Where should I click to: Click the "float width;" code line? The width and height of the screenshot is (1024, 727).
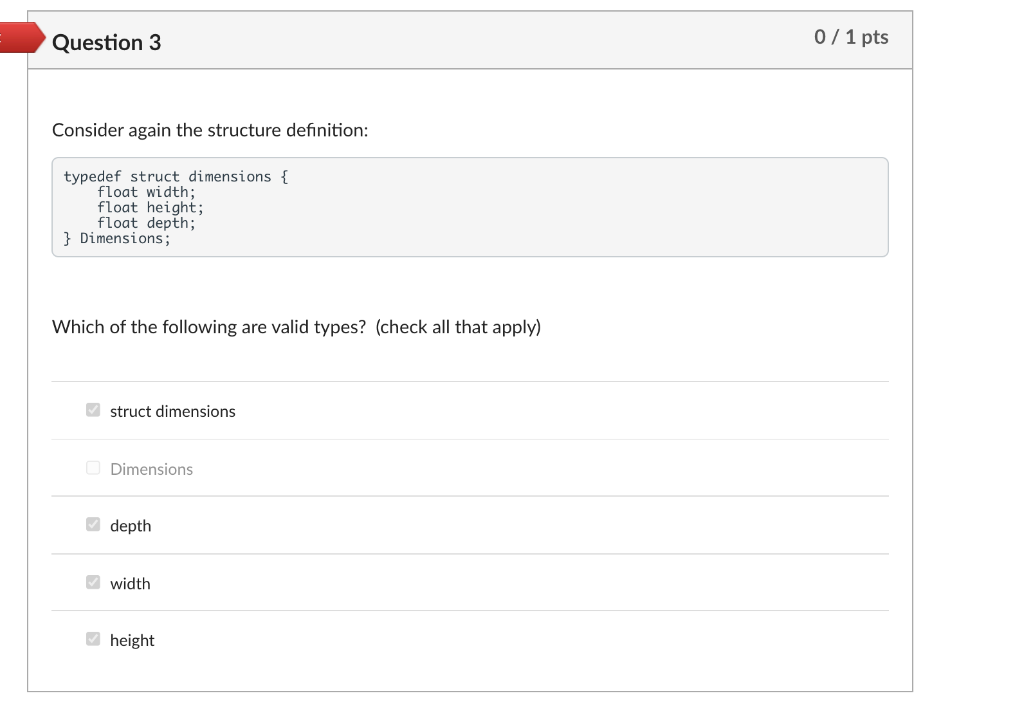(146, 192)
